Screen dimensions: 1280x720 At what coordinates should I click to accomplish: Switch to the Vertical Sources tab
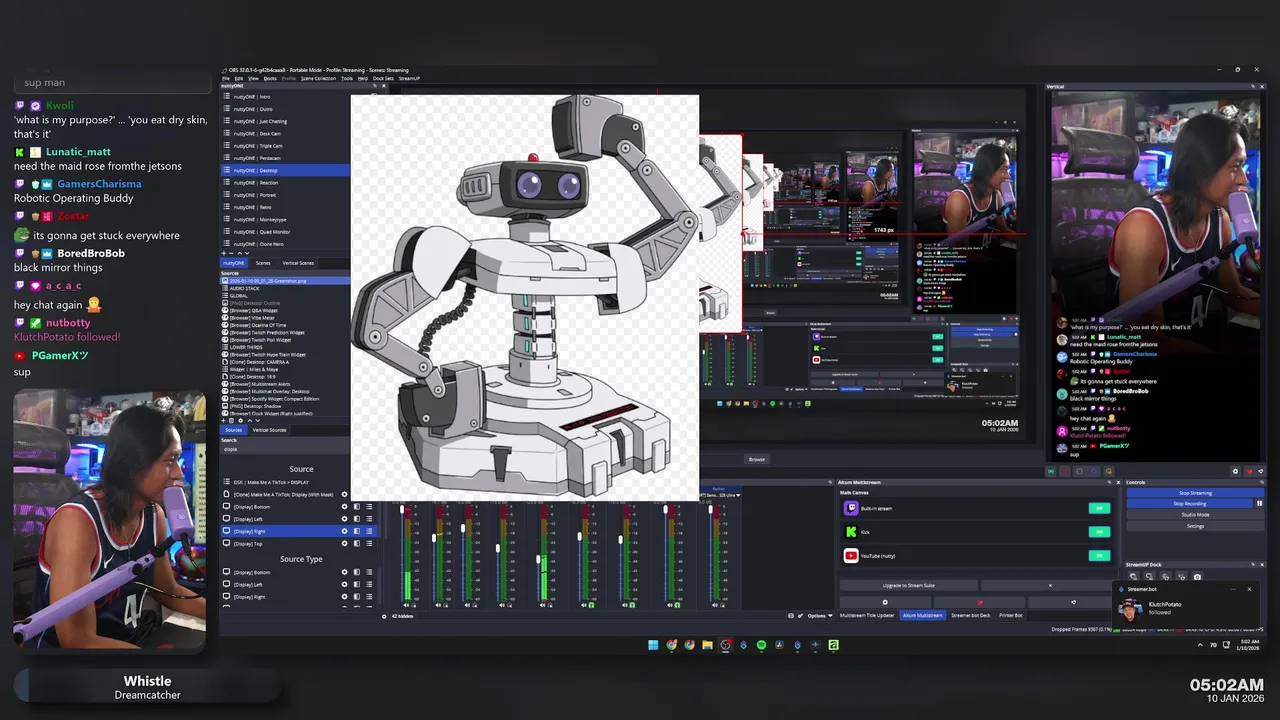coord(269,430)
